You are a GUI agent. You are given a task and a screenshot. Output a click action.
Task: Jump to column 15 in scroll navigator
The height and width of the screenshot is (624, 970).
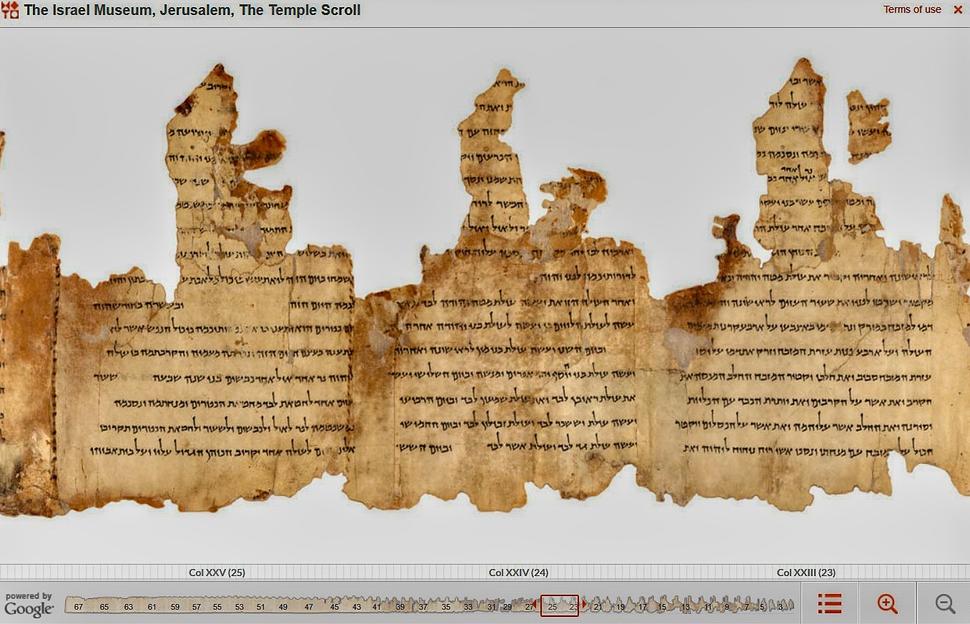pyautogui.click(x=662, y=607)
